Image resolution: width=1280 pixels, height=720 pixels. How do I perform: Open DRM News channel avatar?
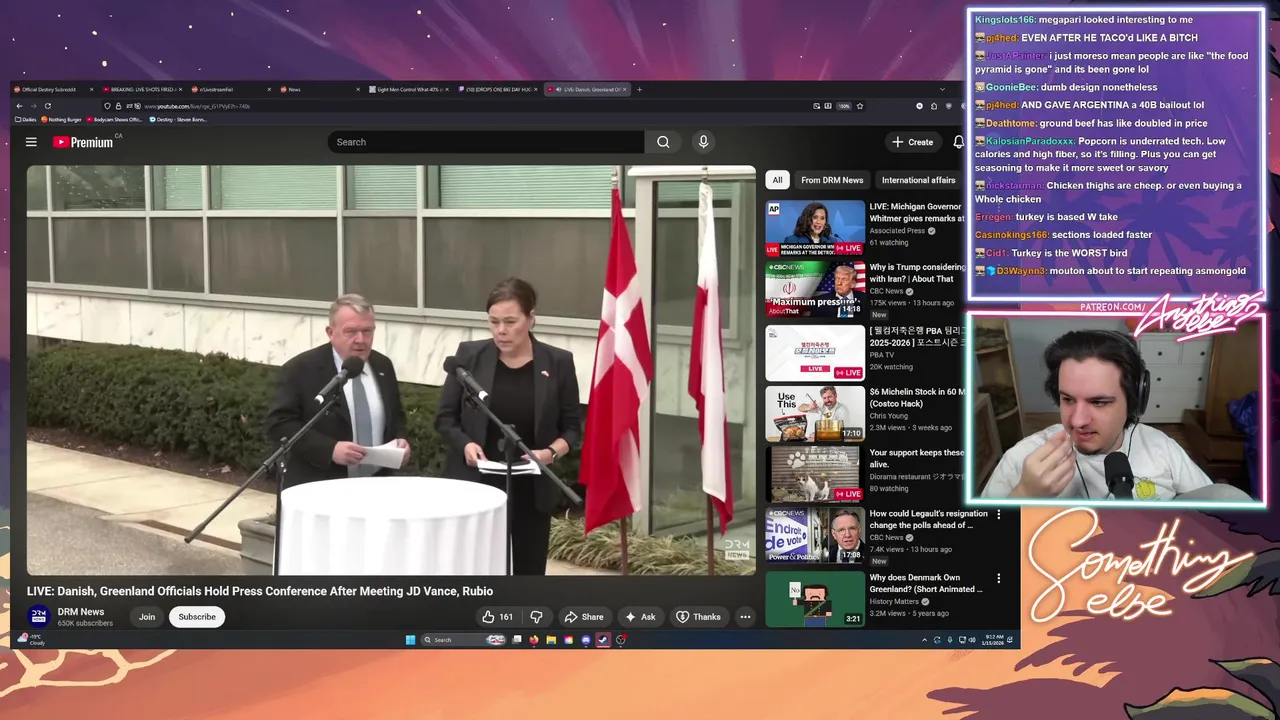coord(38,616)
